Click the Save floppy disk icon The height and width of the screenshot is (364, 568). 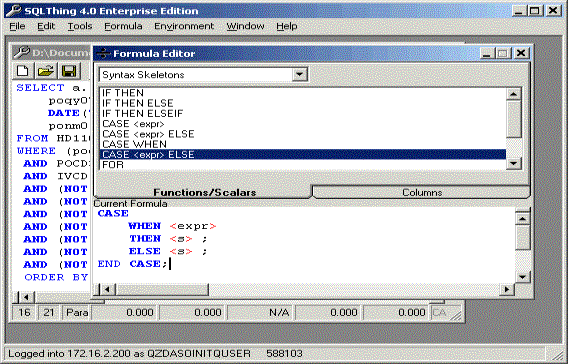coord(69,71)
